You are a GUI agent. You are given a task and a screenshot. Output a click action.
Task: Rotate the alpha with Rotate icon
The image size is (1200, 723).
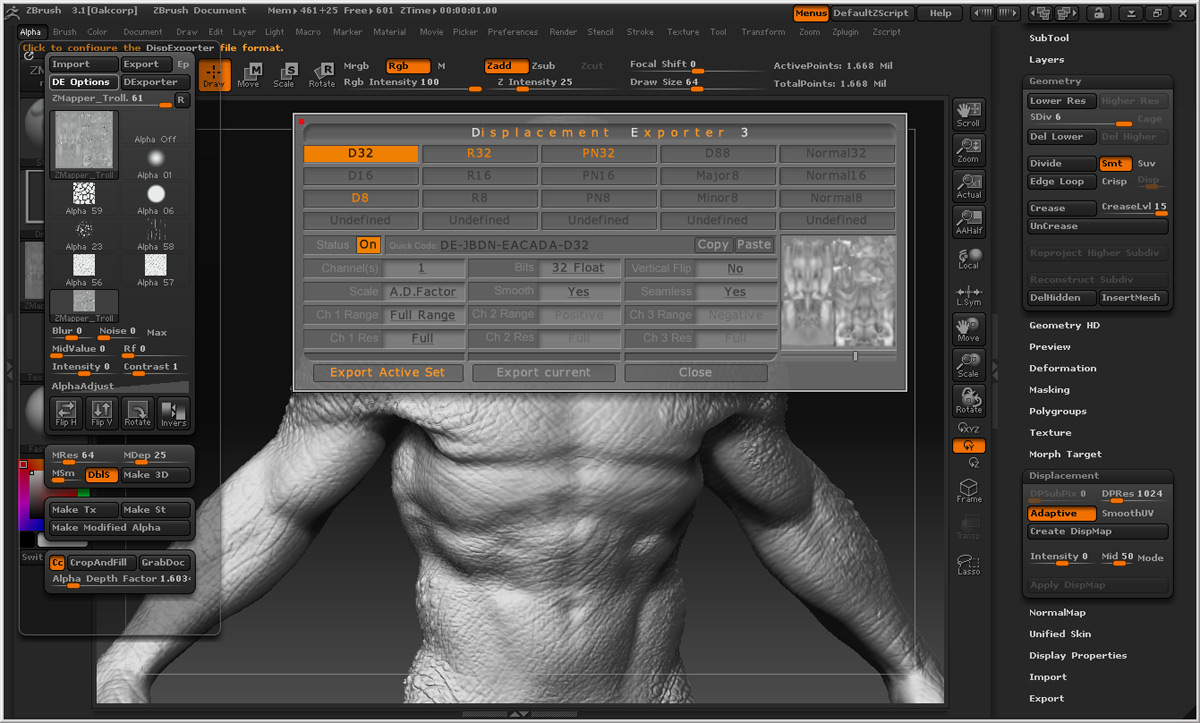point(138,412)
